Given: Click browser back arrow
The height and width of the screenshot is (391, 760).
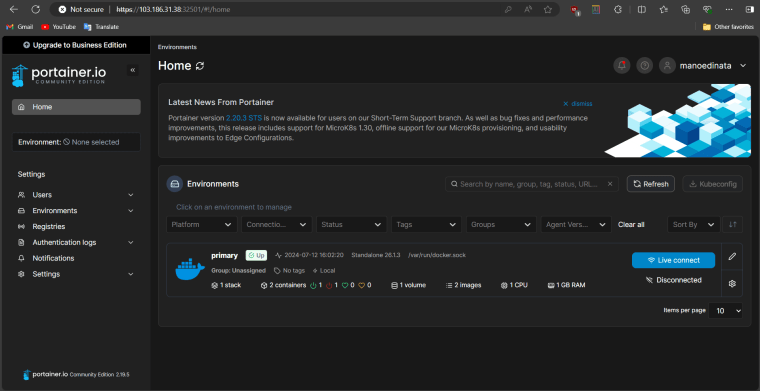Looking at the screenshot, I should click(x=14, y=9).
